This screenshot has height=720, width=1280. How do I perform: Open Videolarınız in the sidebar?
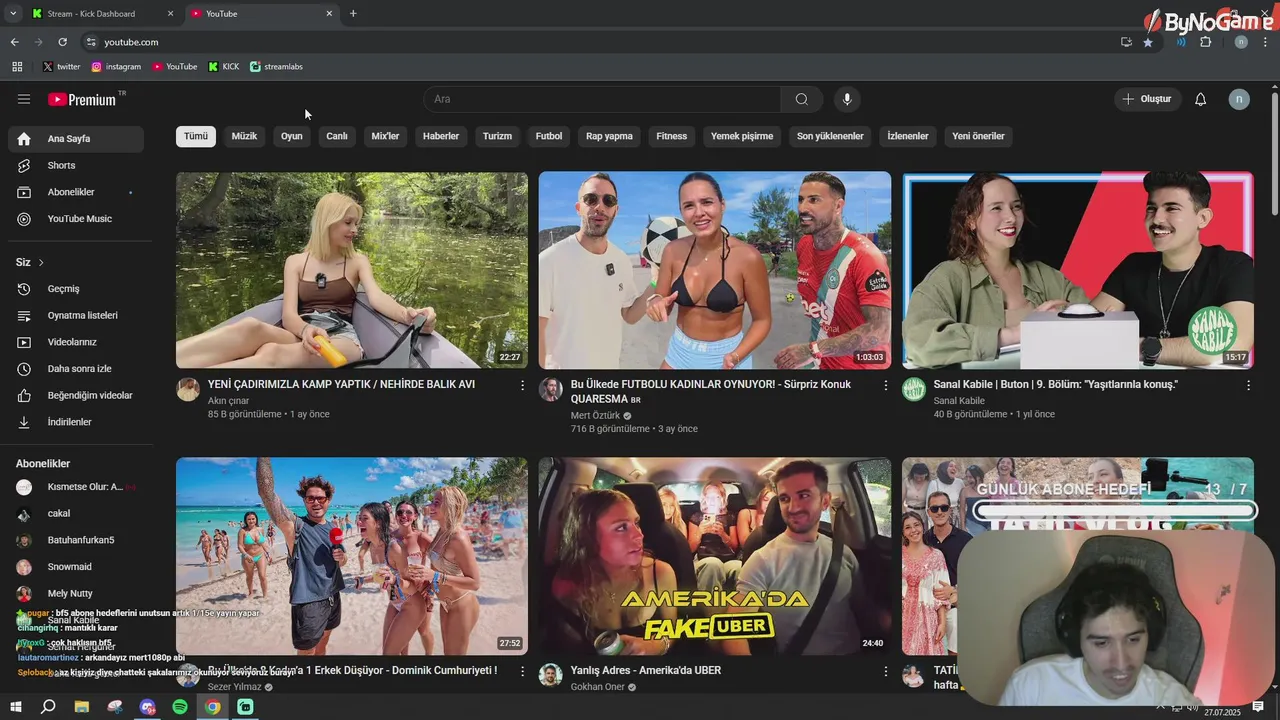76,342
